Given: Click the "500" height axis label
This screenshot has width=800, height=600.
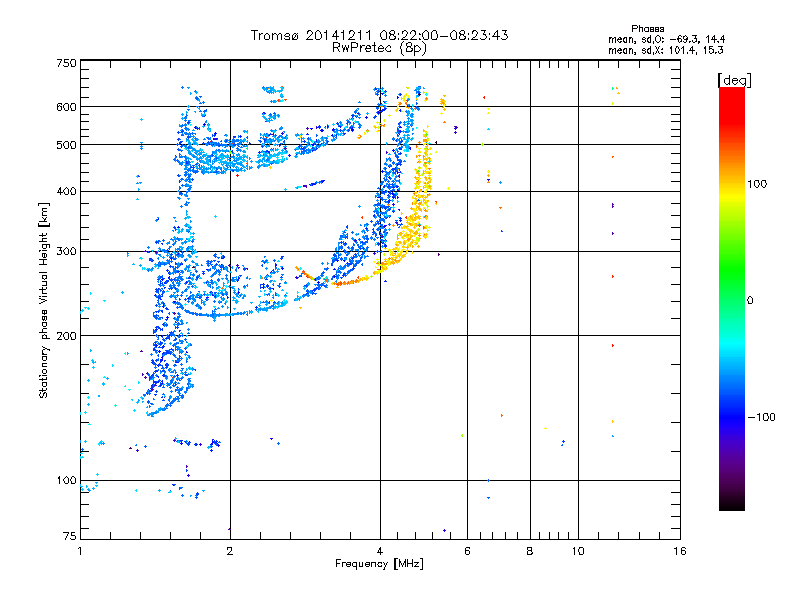Looking at the screenshot, I should click(x=66, y=145).
